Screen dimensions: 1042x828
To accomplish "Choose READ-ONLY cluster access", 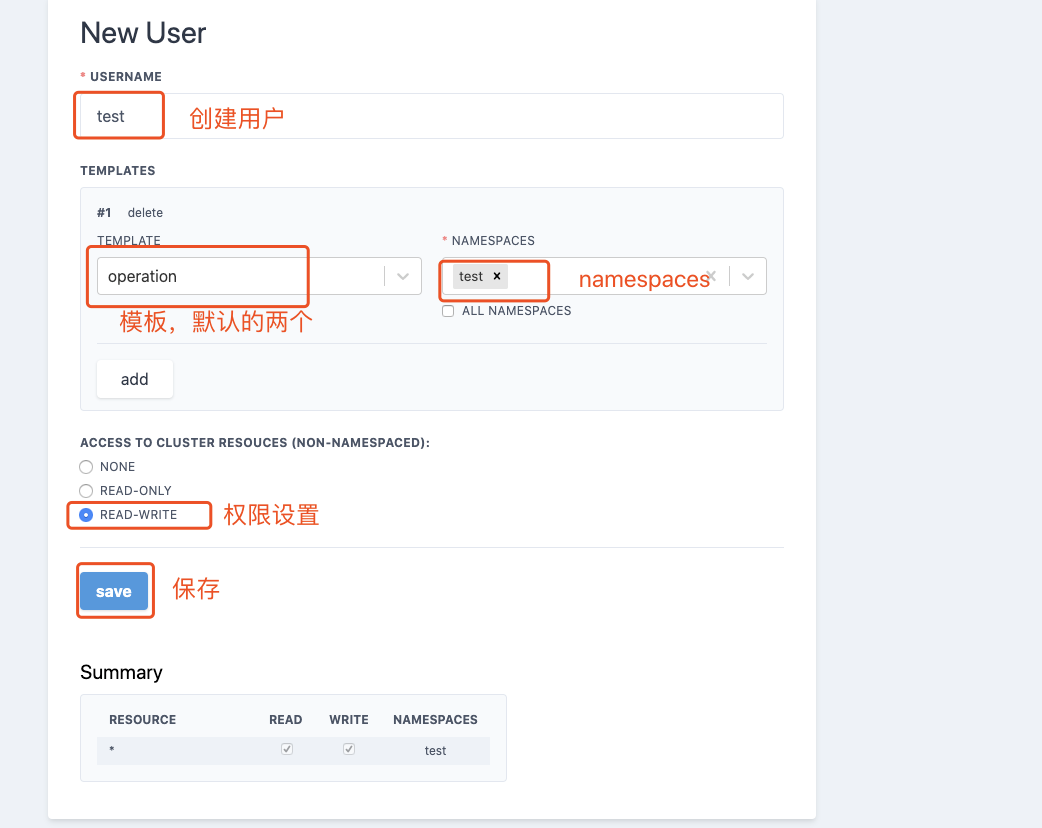I will coord(86,491).
